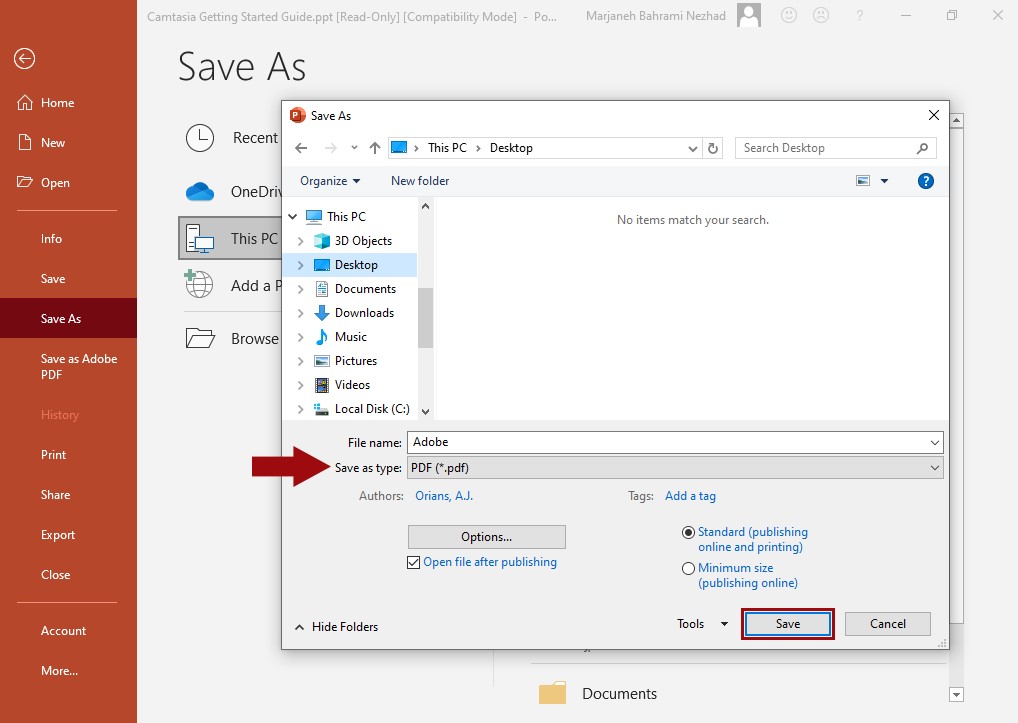The image size is (1018, 723).
Task: Open Account in backstage menu
Action: tap(63, 631)
